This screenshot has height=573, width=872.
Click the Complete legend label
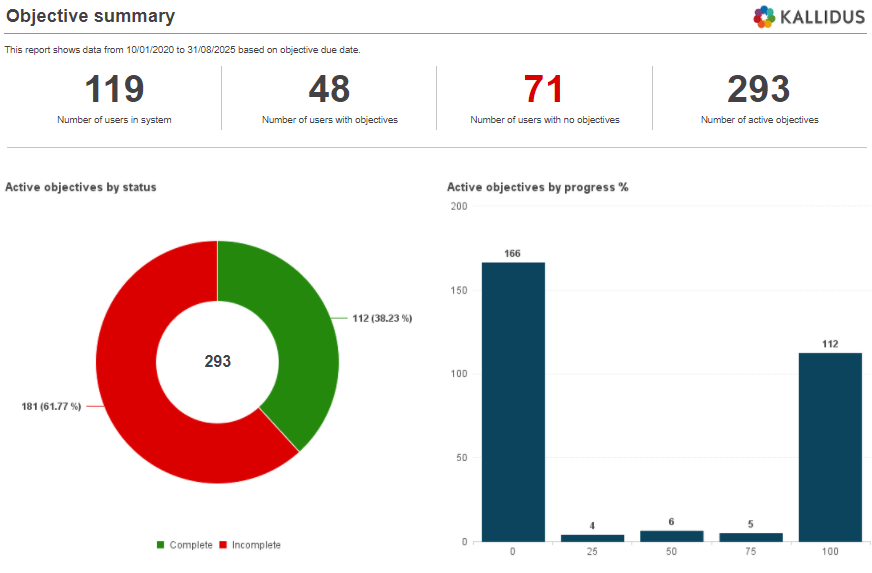pos(190,545)
